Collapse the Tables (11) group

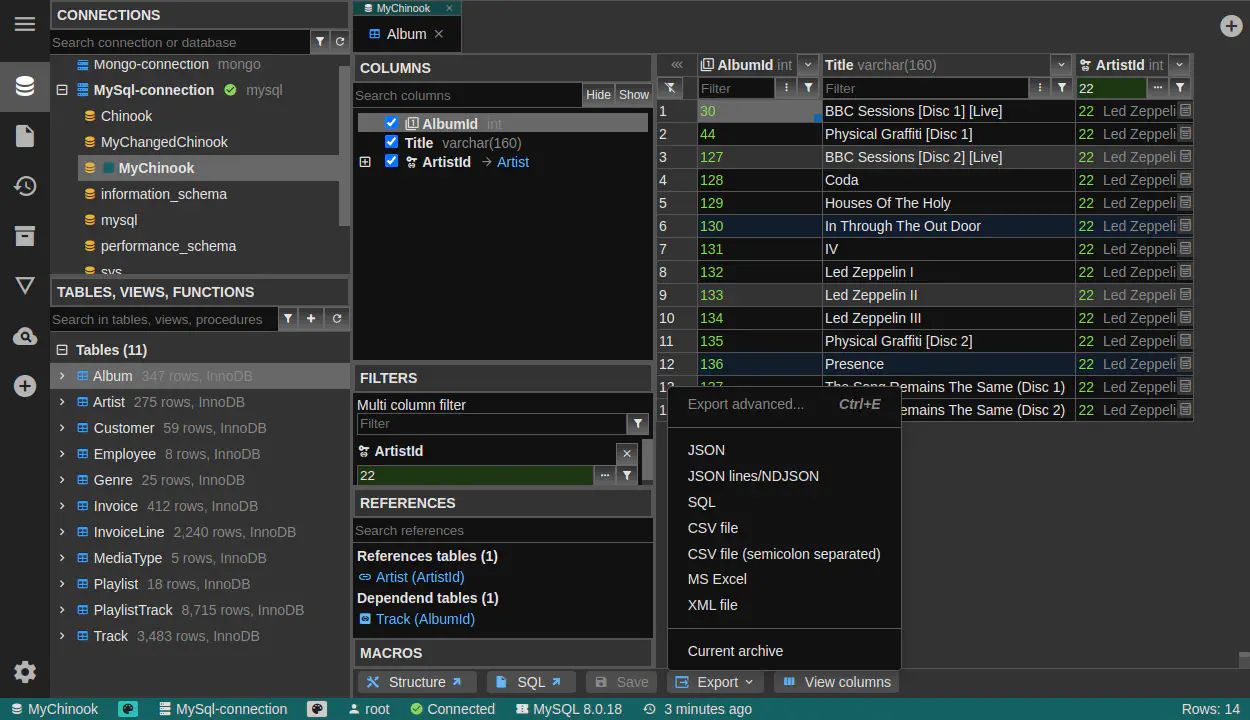62,350
